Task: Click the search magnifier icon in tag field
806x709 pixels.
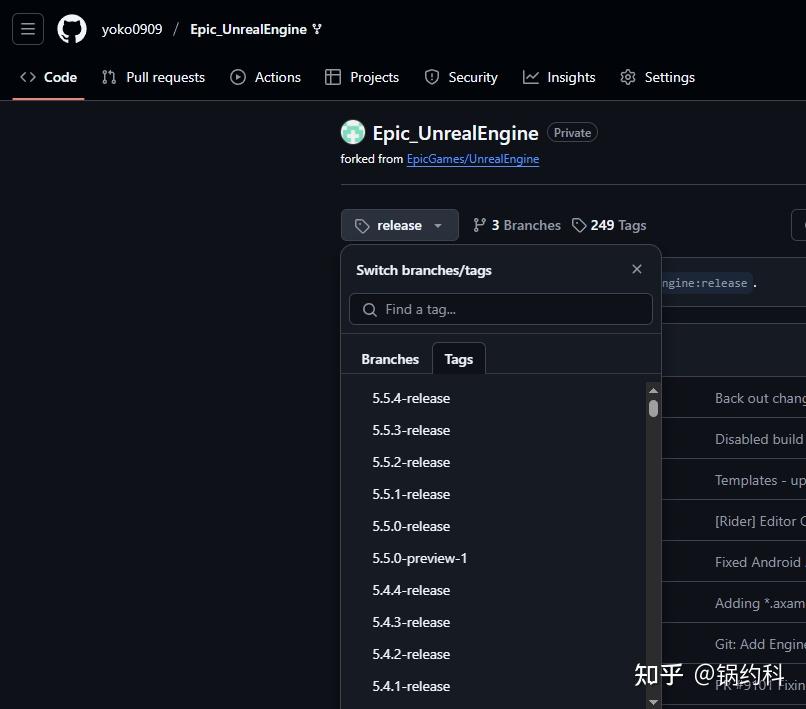Action: pos(370,310)
